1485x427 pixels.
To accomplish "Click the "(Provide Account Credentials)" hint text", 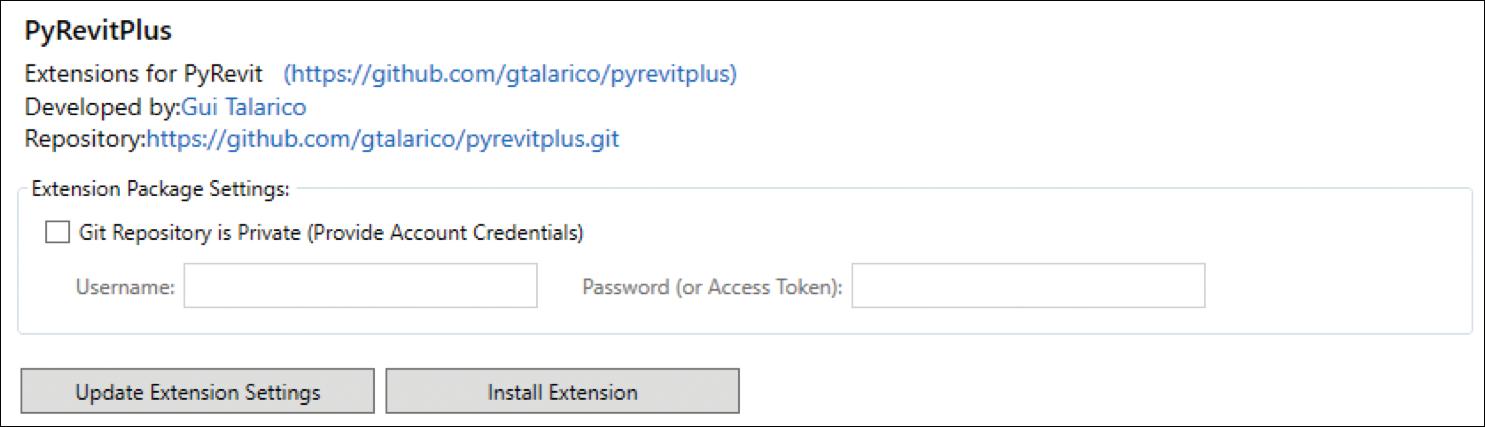I will (x=444, y=234).
